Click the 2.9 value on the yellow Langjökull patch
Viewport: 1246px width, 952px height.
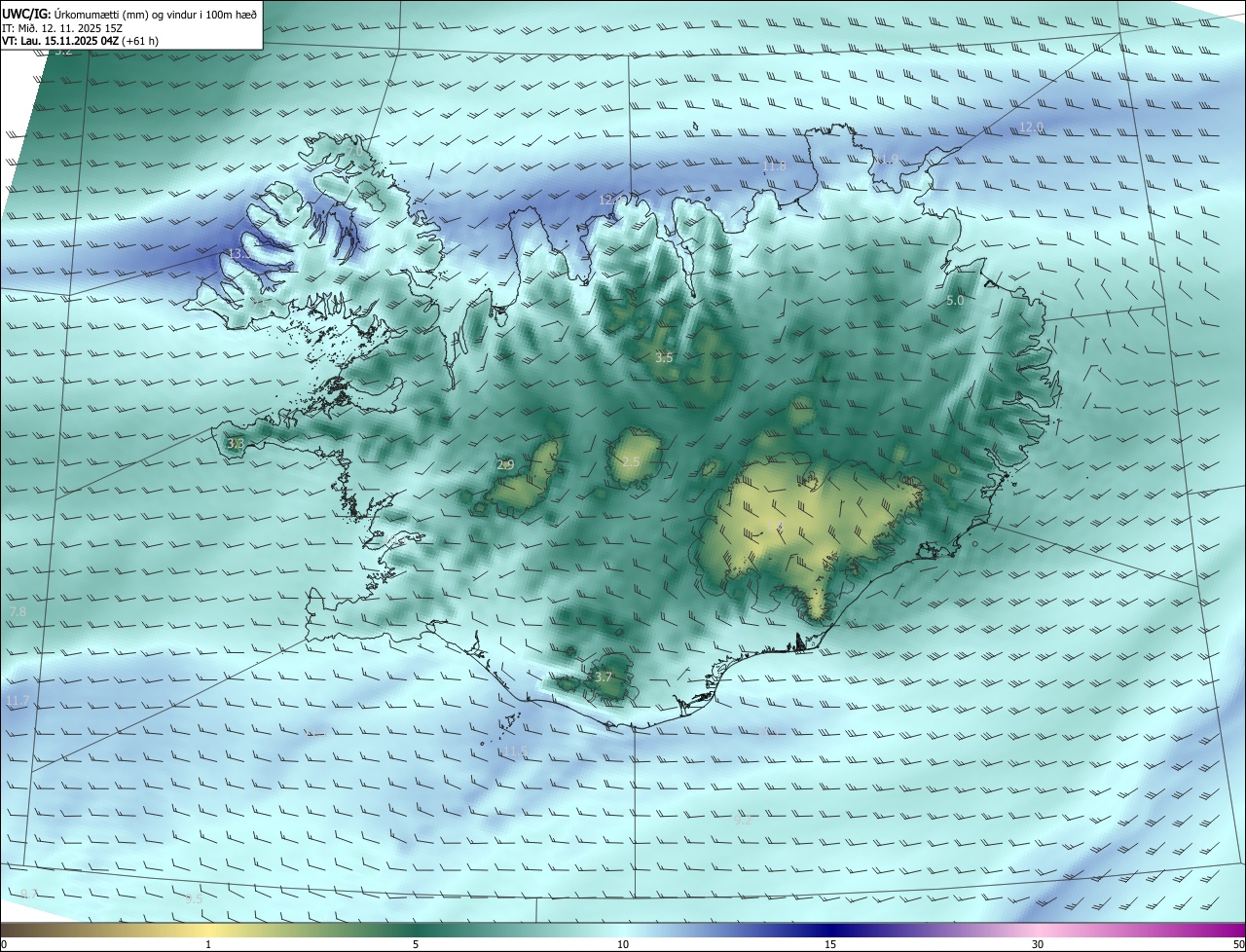click(505, 465)
